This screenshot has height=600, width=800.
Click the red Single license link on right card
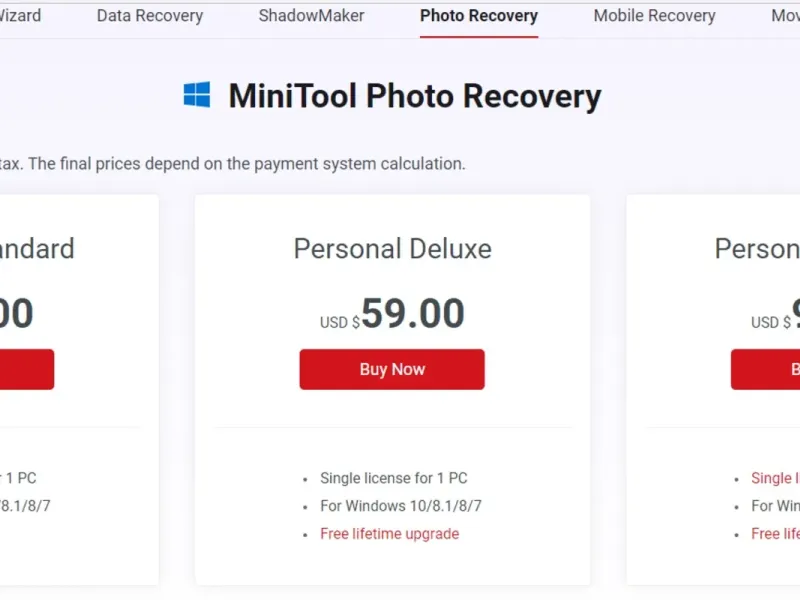pos(775,478)
